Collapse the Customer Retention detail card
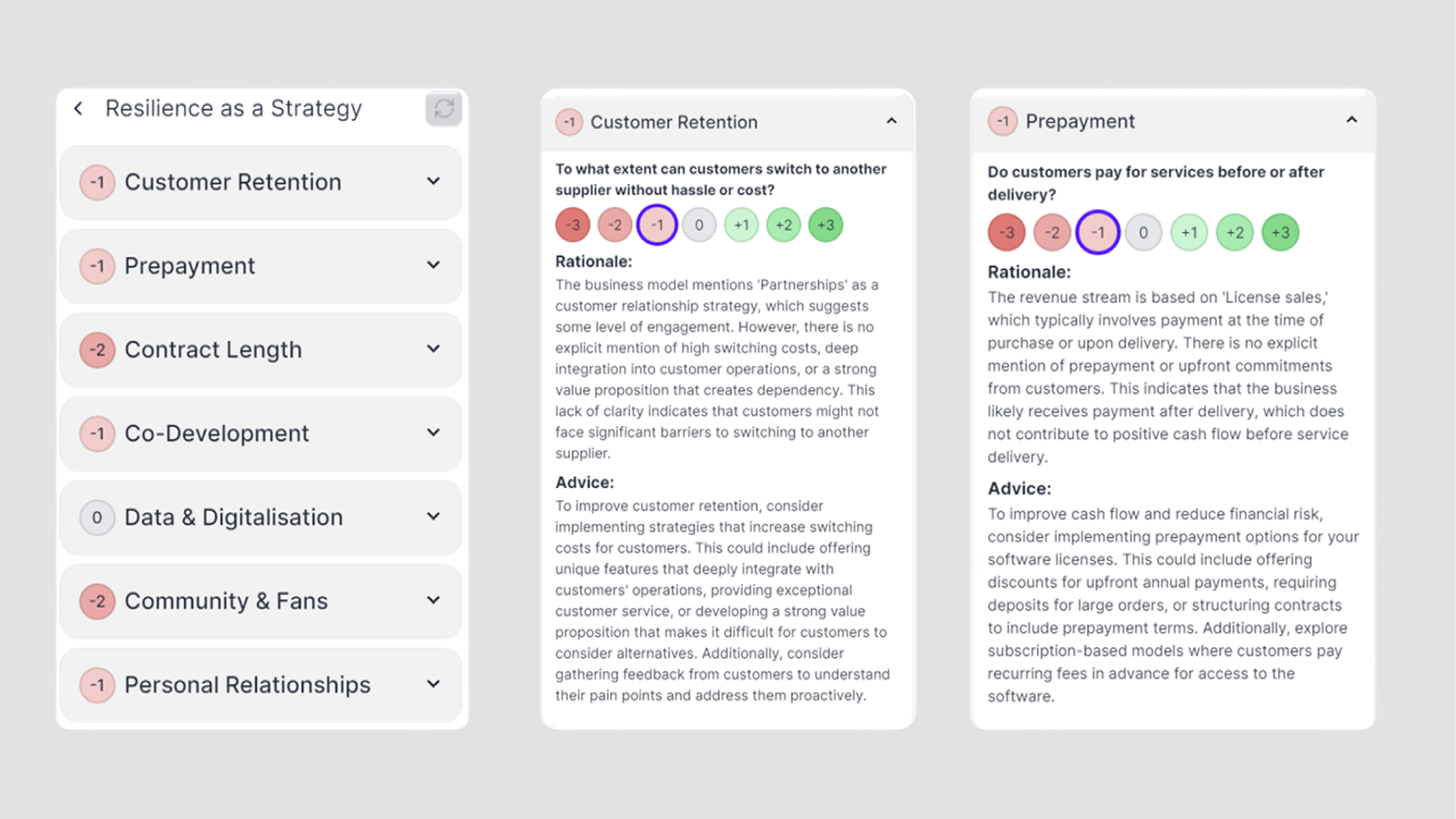Viewport: 1456px width, 819px height. coord(891,121)
